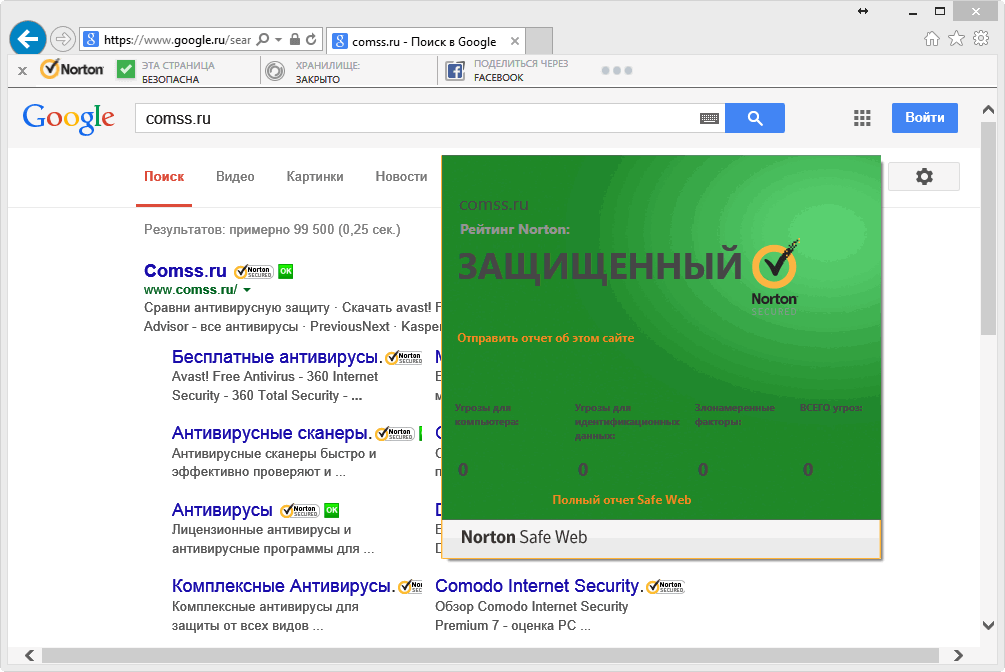1005x672 pixels.
Task: Click the Norton Secured checkmark logo in popup
Action: [x=775, y=277]
